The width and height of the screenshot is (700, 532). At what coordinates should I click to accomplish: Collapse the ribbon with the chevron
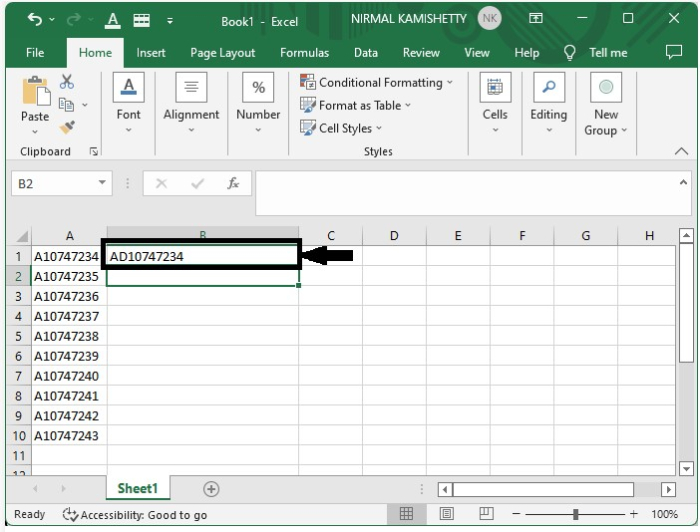[x=681, y=151]
